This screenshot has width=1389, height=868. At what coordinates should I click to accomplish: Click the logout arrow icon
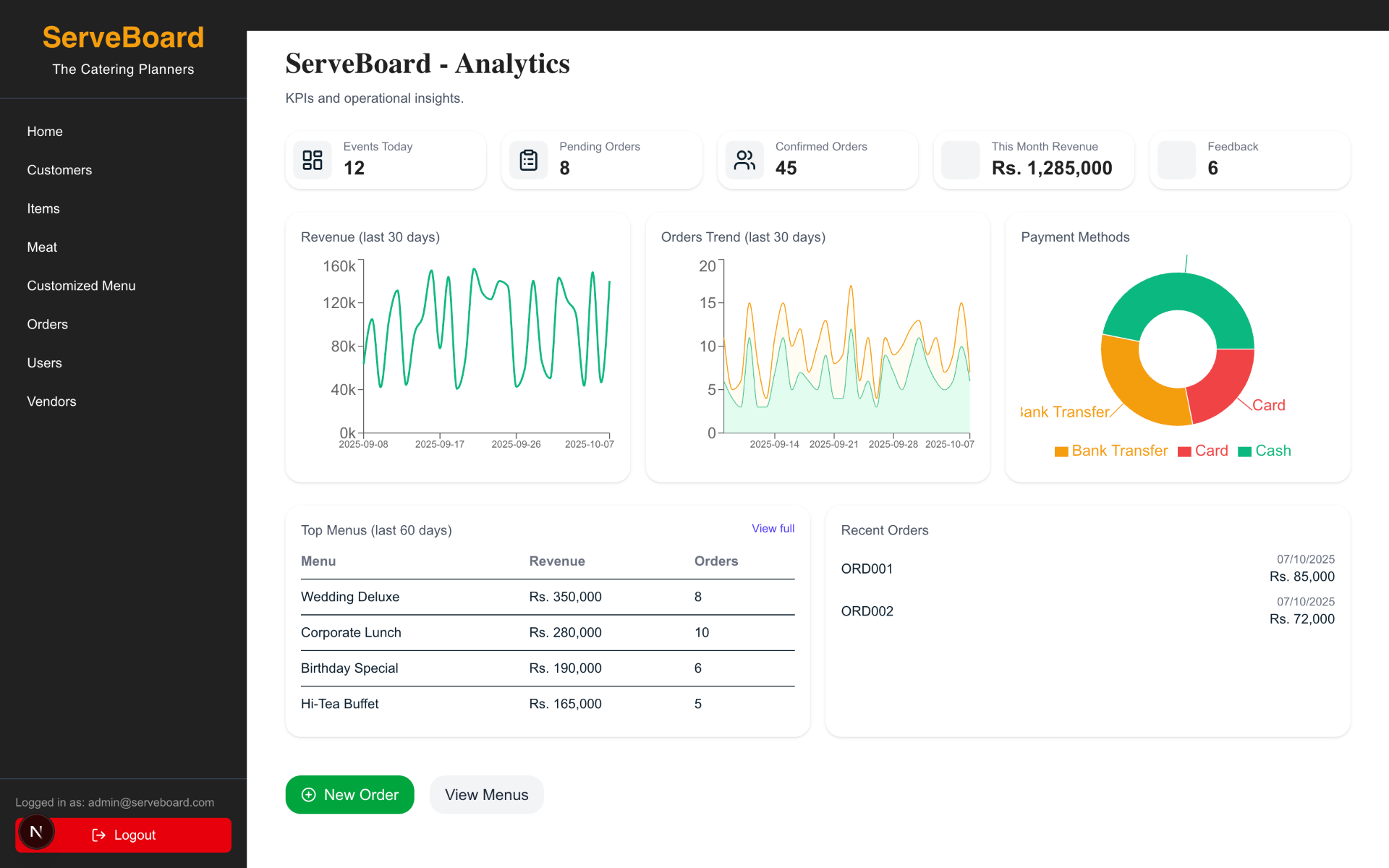[98, 835]
